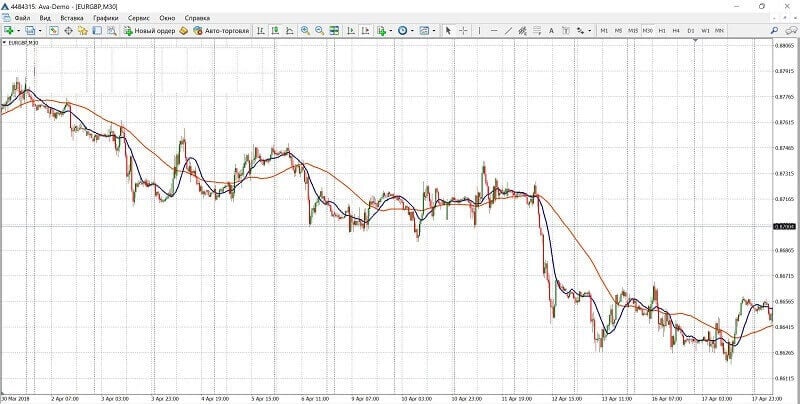Click the 0.88065 price scale label

[783, 45]
